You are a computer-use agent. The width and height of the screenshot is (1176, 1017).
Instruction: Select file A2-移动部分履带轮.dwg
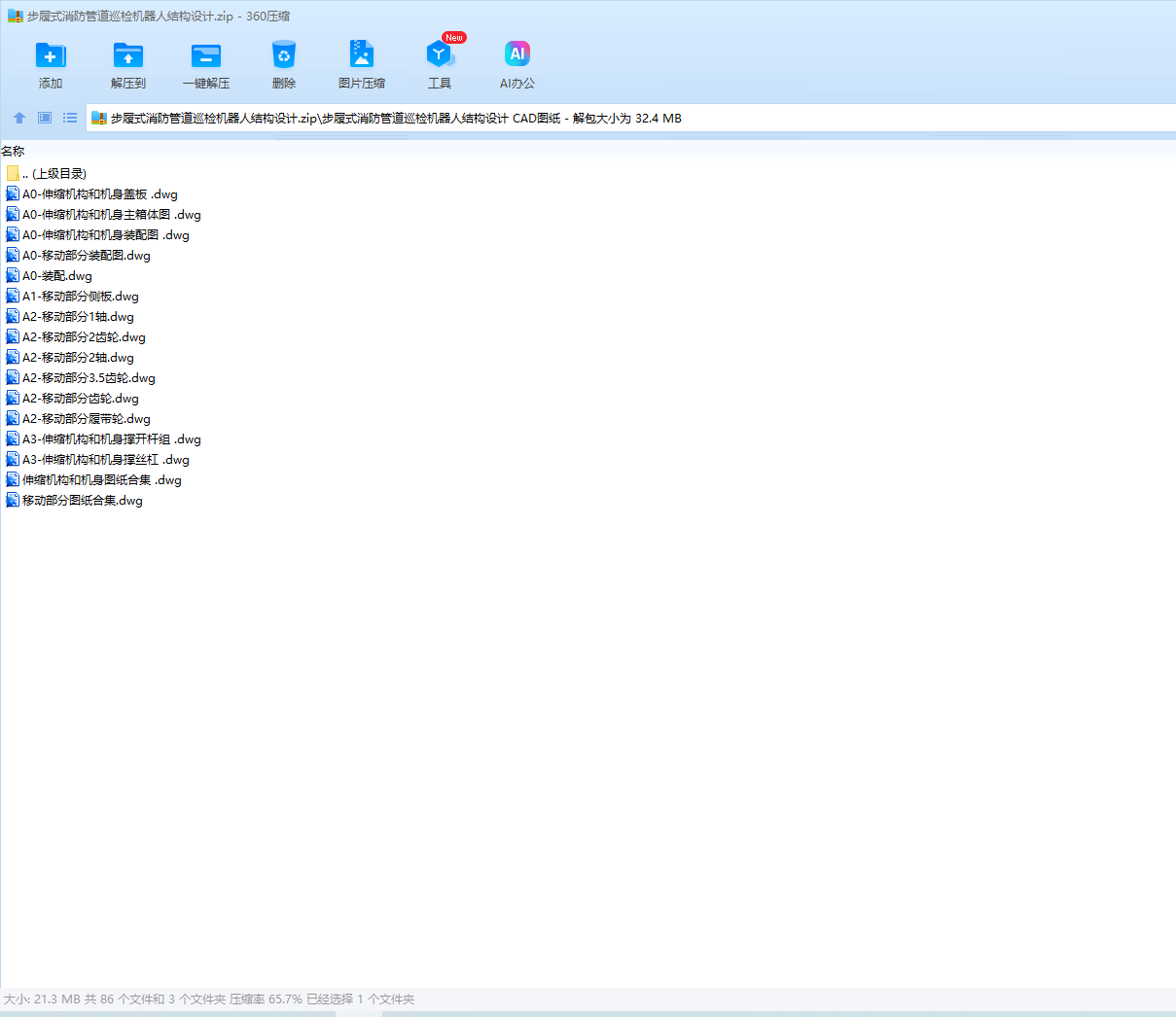[x=79, y=418]
